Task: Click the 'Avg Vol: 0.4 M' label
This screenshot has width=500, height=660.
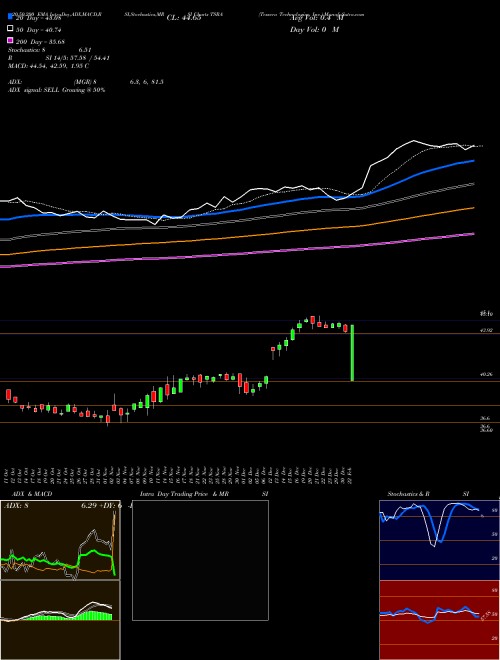Action: click(x=316, y=18)
